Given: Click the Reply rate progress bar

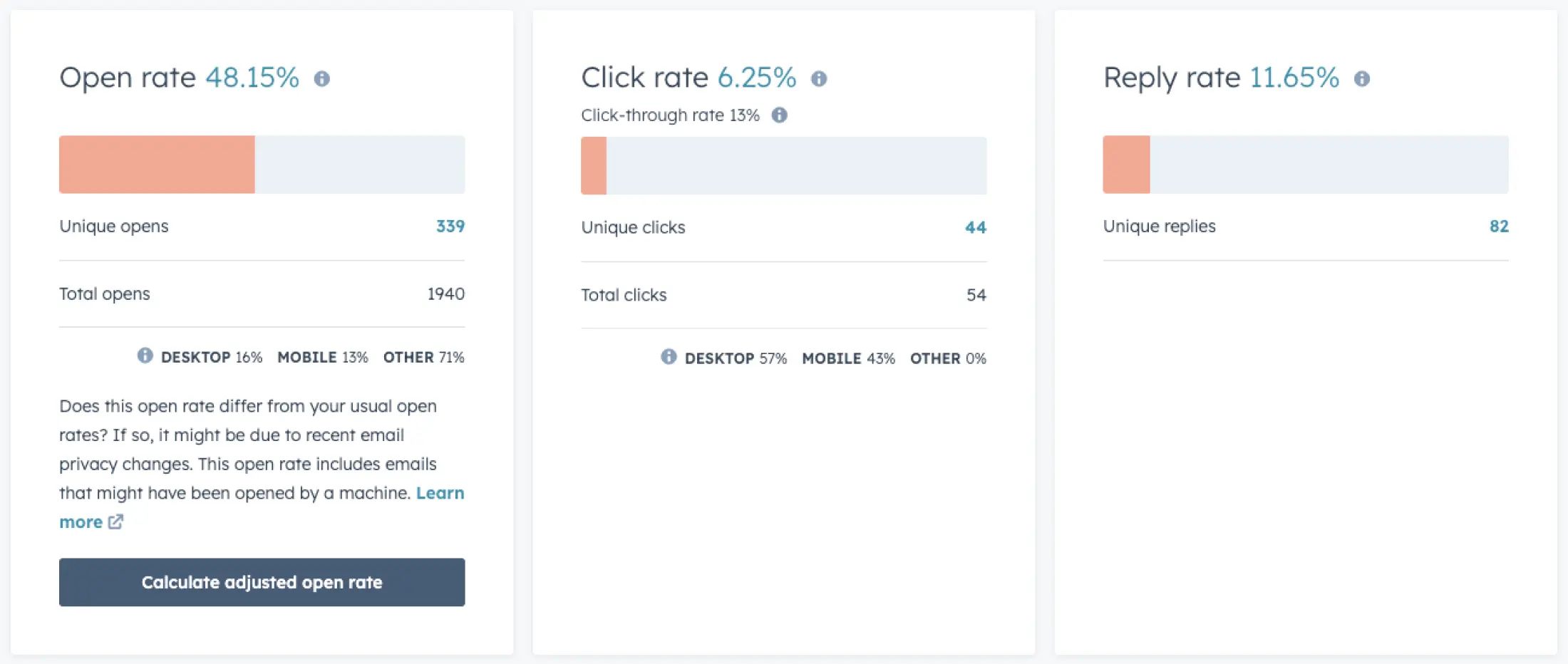Looking at the screenshot, I should coord(1306,165).
